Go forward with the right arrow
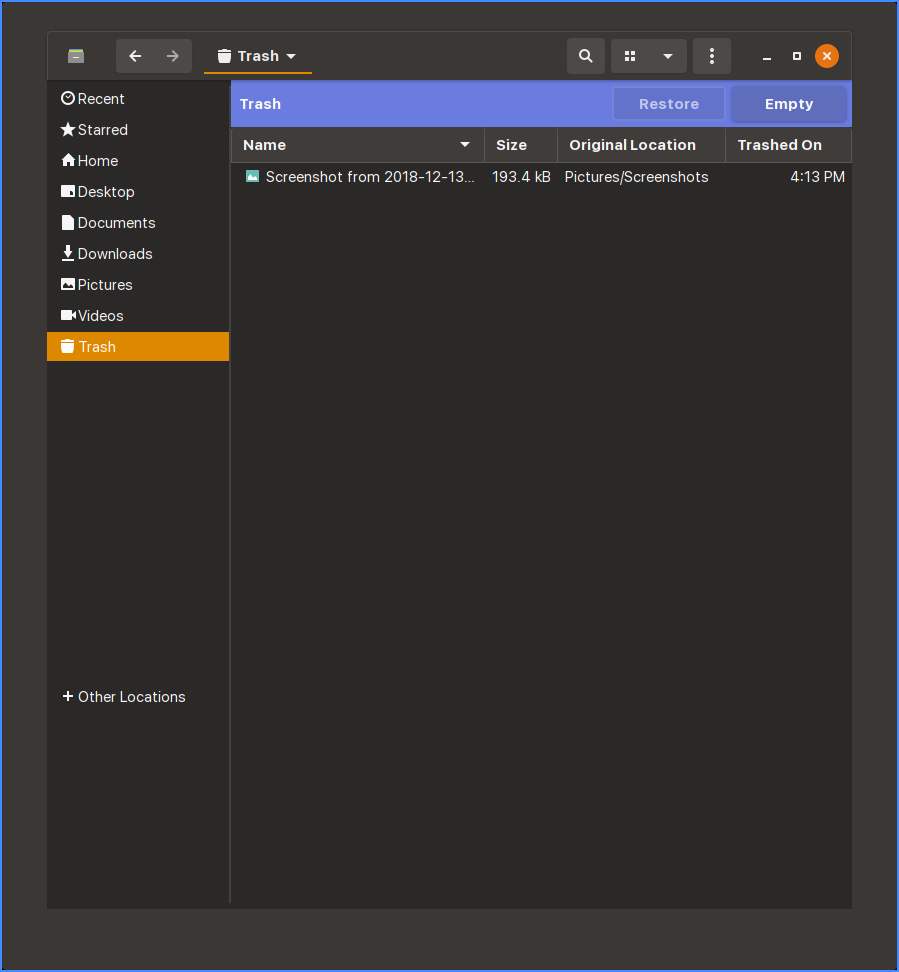The width and height of the screenshot is (899, 972). point(173,56)
